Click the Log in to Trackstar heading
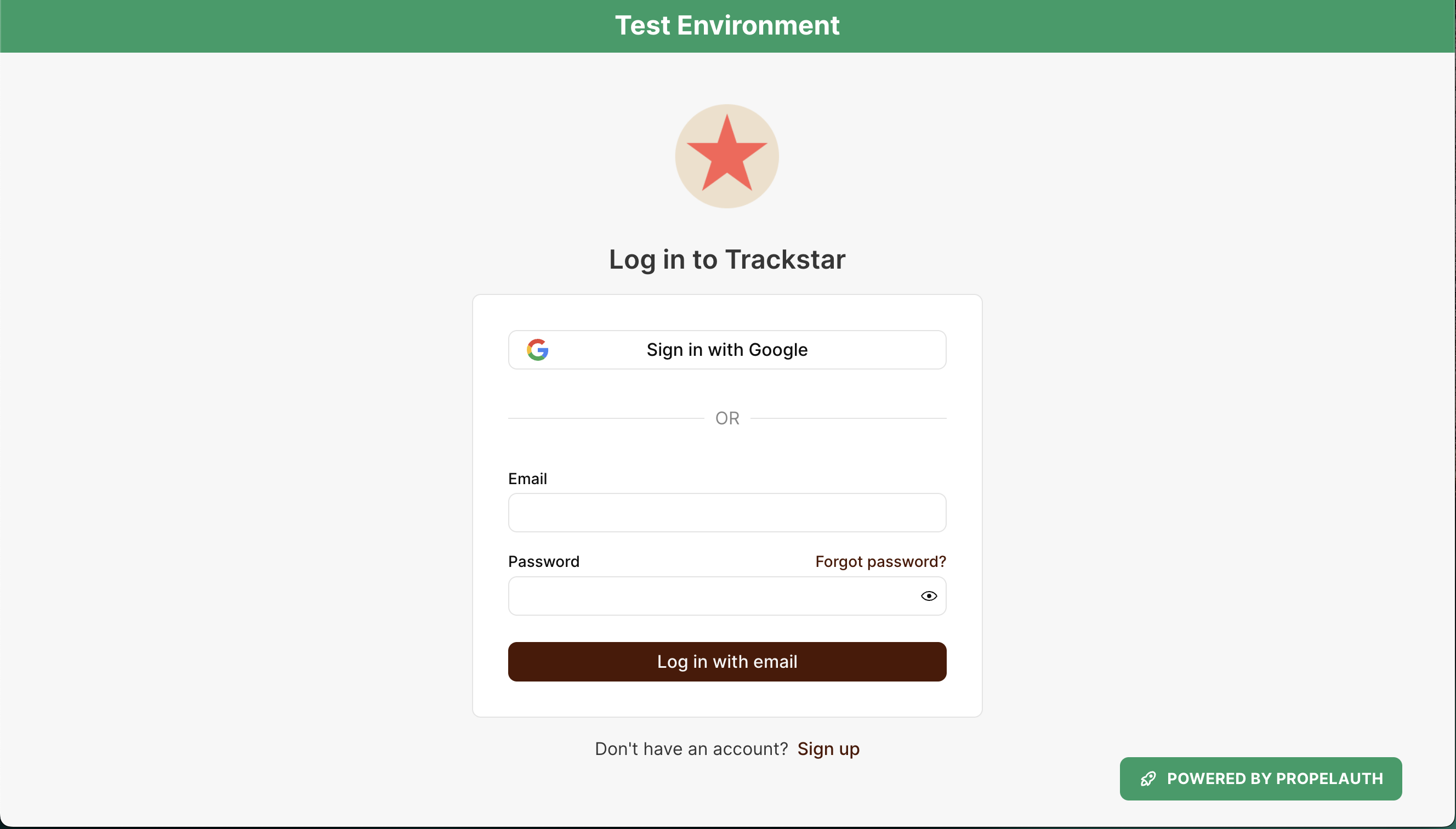The height and width of the screenshot is (829, 1456). coord(727,260)
